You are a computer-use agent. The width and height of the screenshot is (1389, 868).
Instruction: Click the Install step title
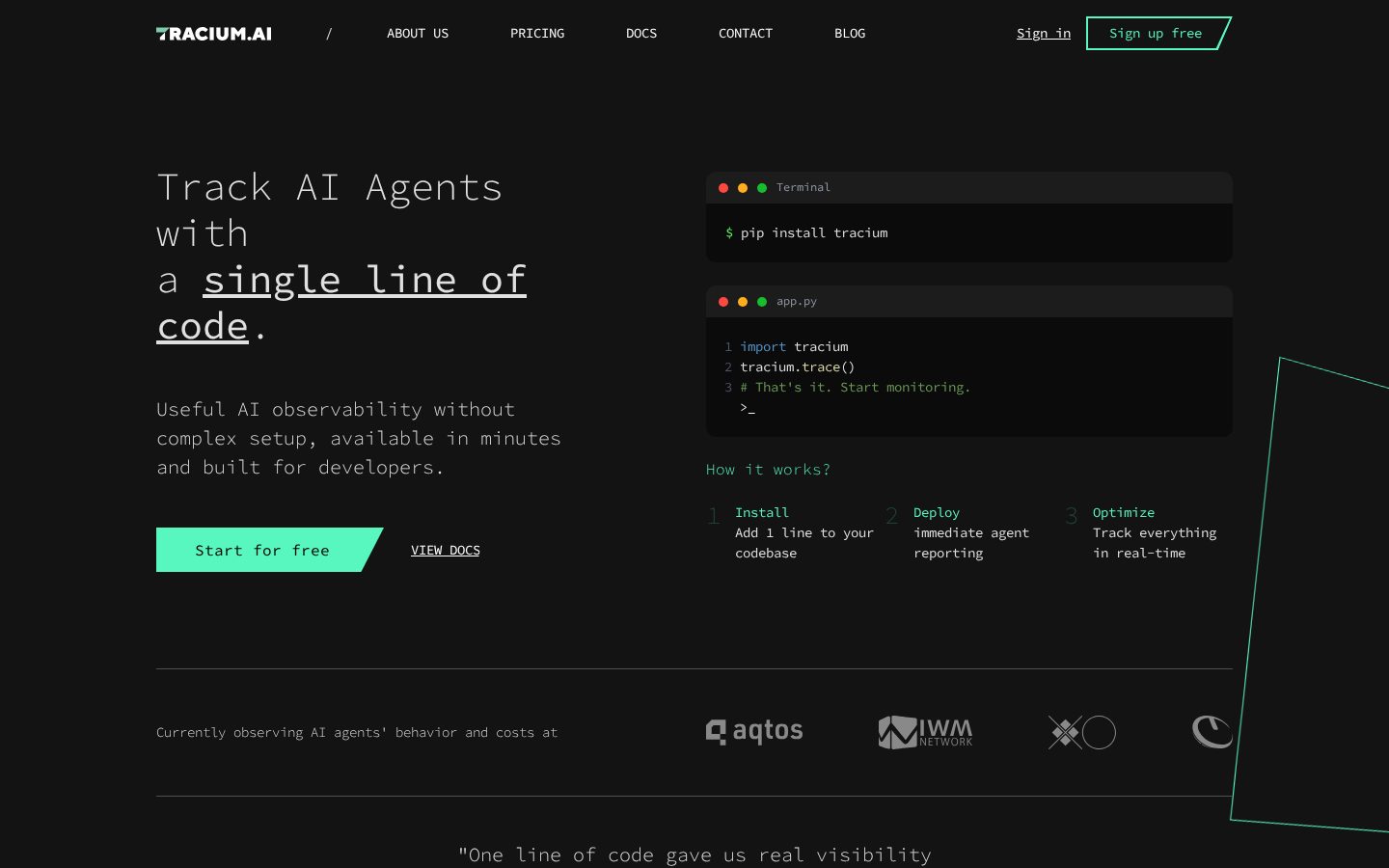pyautogui.click(x=762, y=512)
